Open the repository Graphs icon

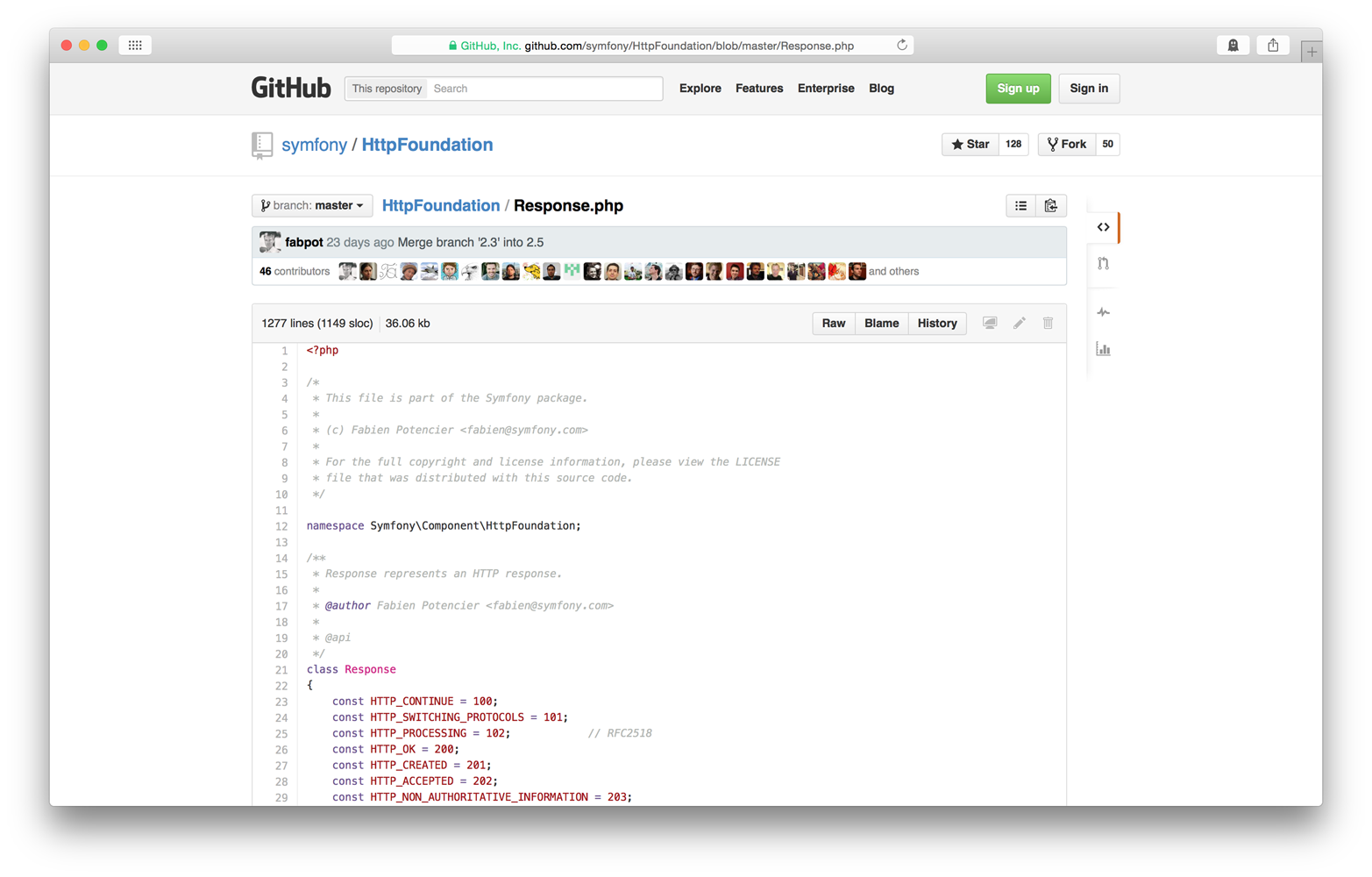1103,349
